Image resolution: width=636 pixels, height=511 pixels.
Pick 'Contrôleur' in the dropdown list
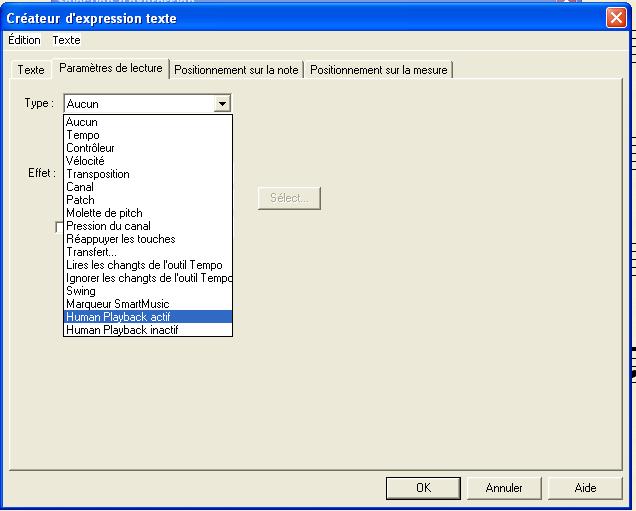[147, 148]
